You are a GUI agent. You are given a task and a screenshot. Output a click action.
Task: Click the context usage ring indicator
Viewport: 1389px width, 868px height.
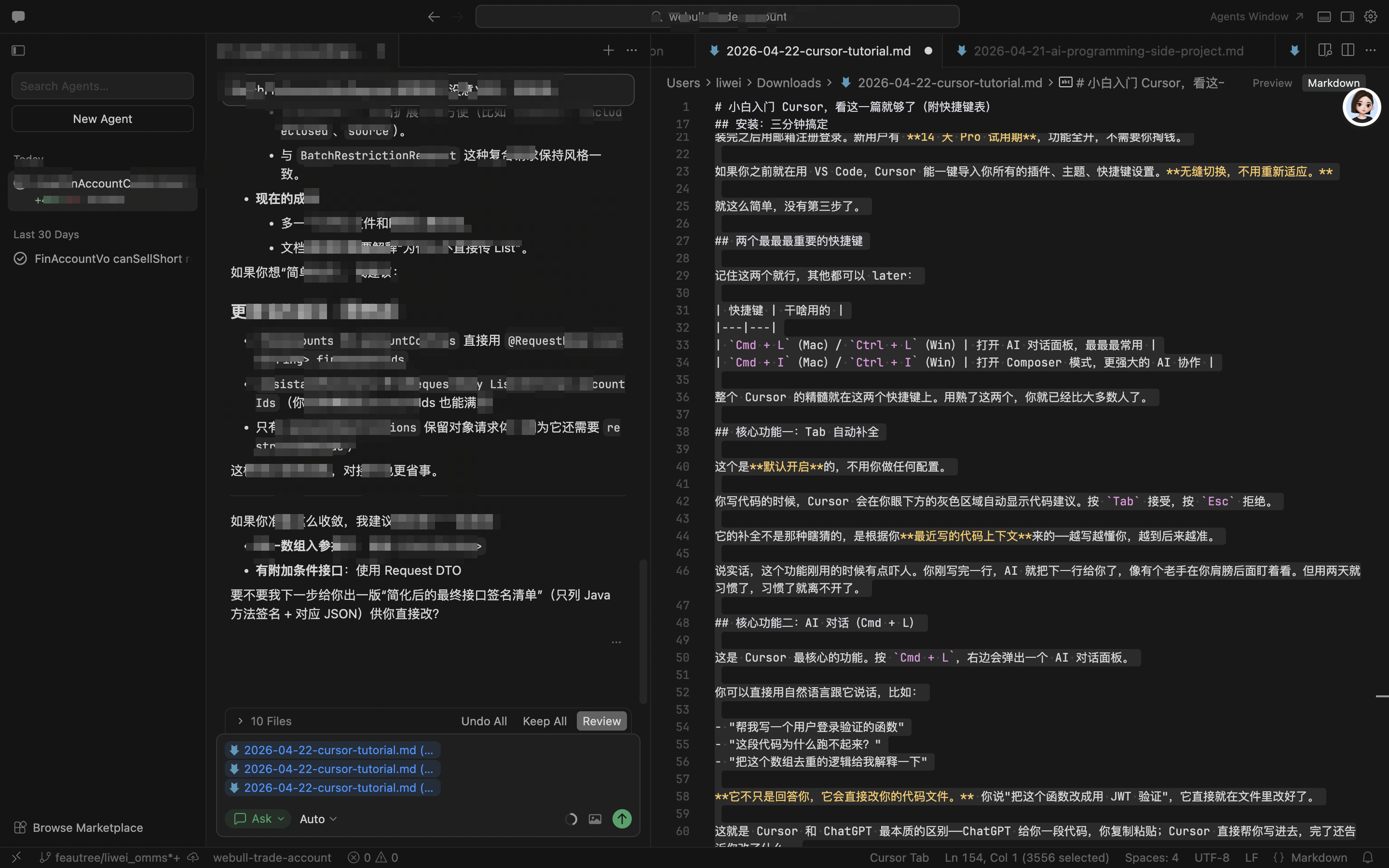[571, 819]
